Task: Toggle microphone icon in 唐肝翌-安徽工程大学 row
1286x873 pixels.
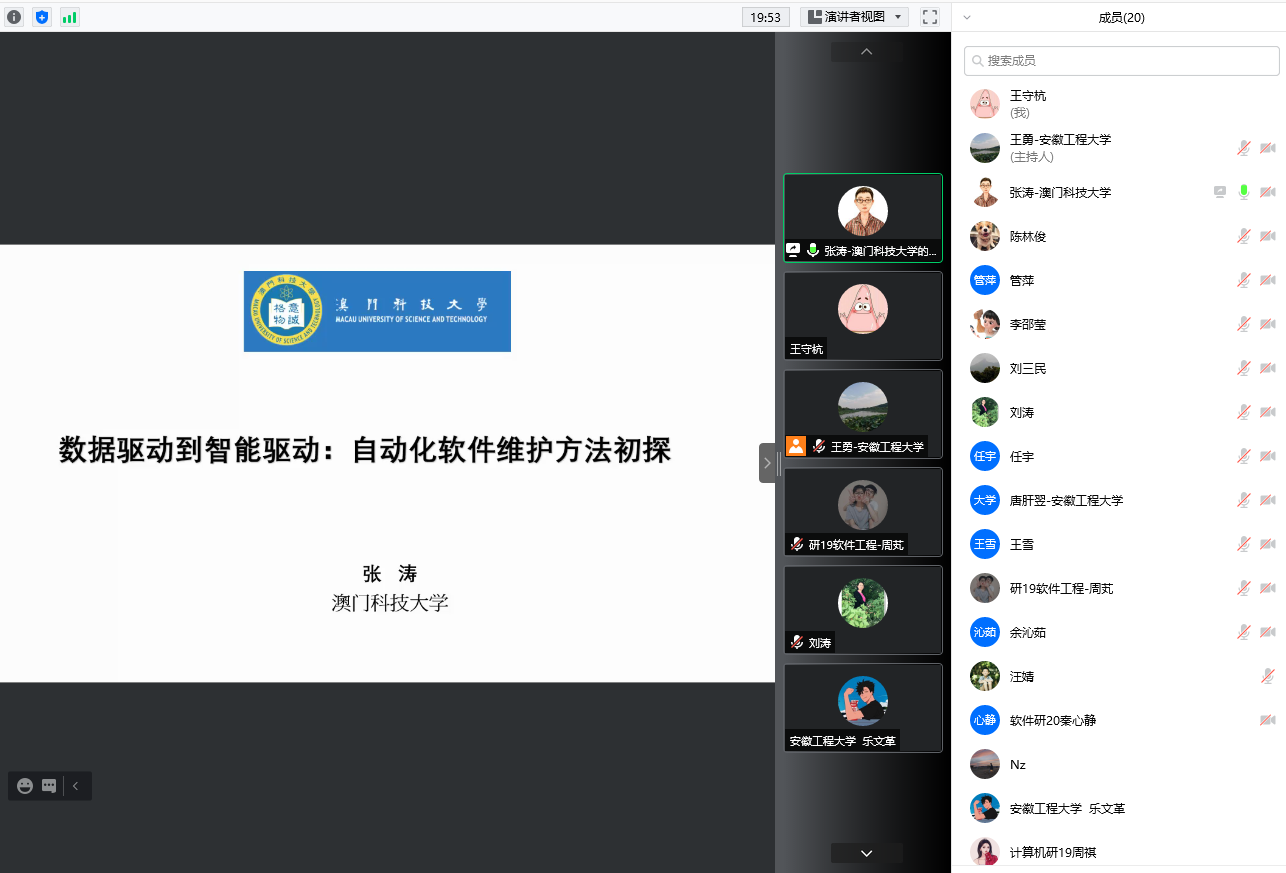Action: click(1243, 500)
